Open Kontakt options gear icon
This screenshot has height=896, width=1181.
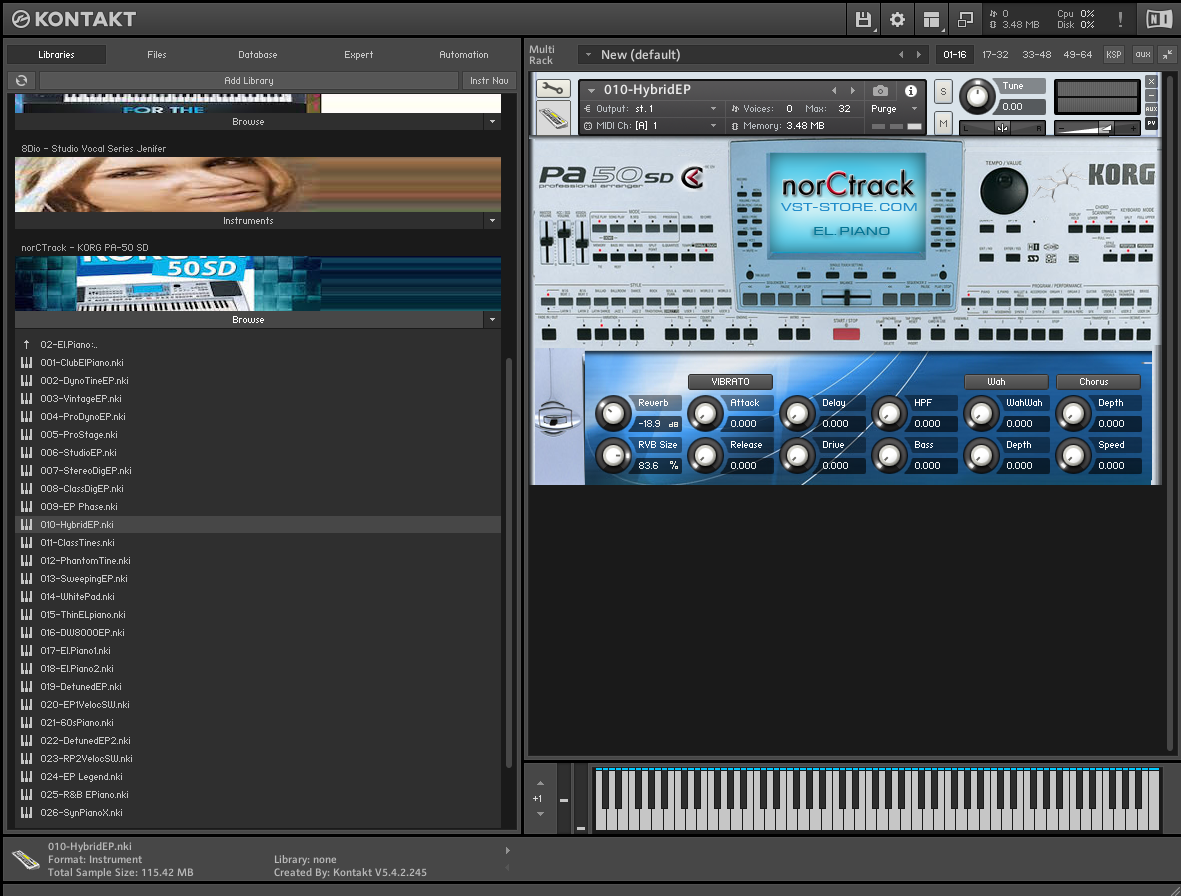click(x=897, y=20)
